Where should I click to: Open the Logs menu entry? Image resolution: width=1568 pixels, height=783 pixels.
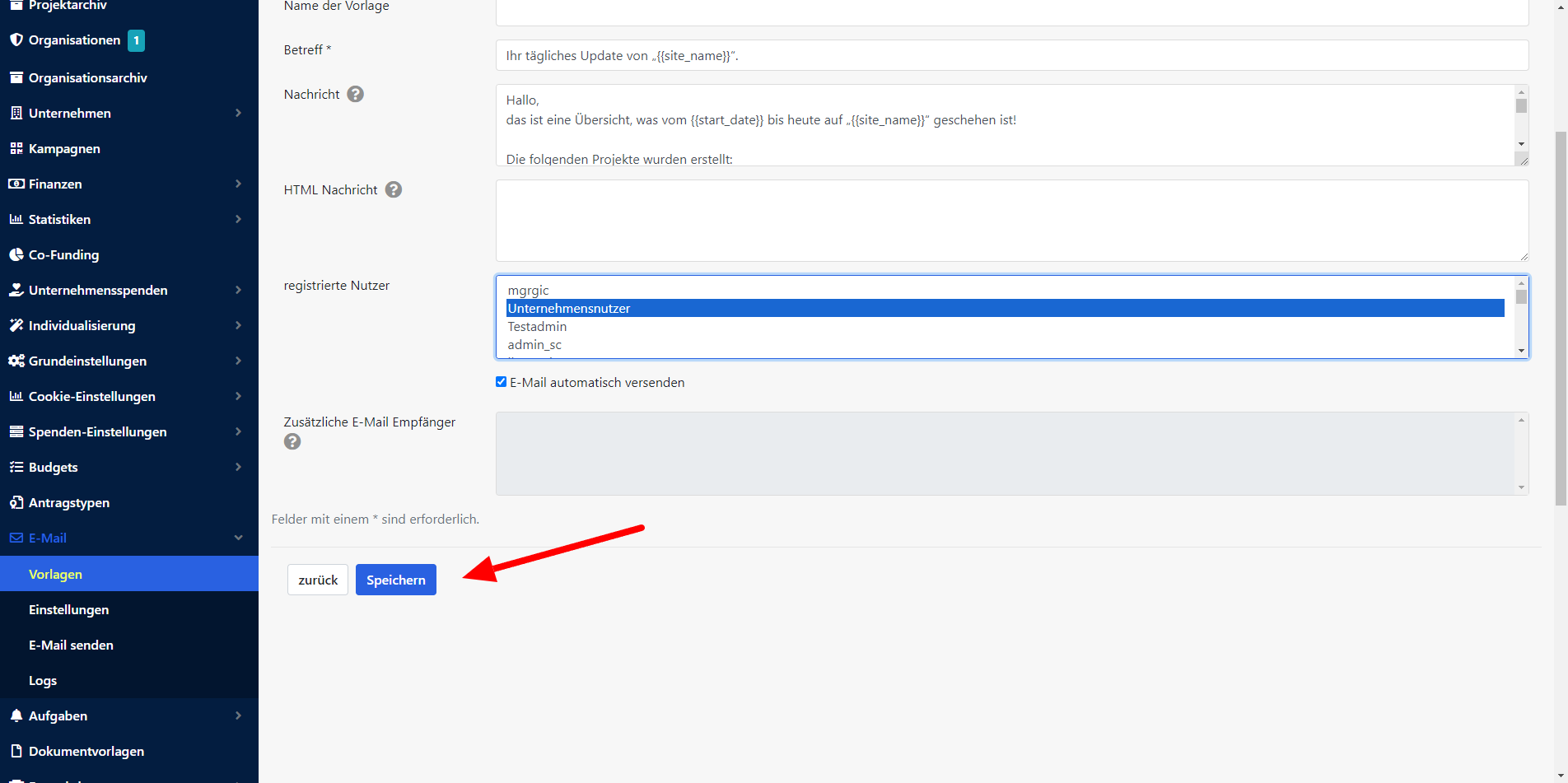(x=43, y=681)
